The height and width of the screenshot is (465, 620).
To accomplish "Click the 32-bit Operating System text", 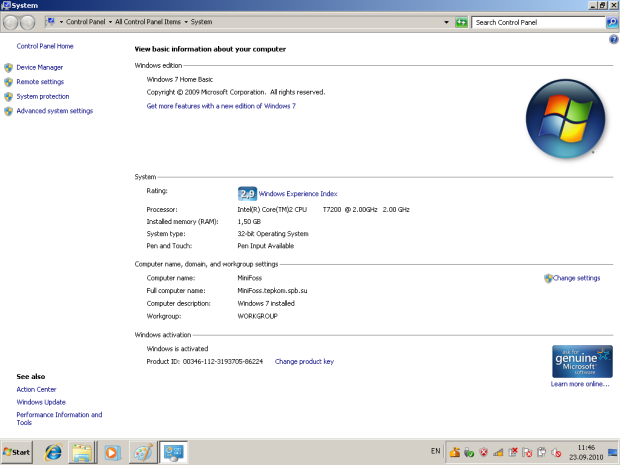I will (273, 234).
